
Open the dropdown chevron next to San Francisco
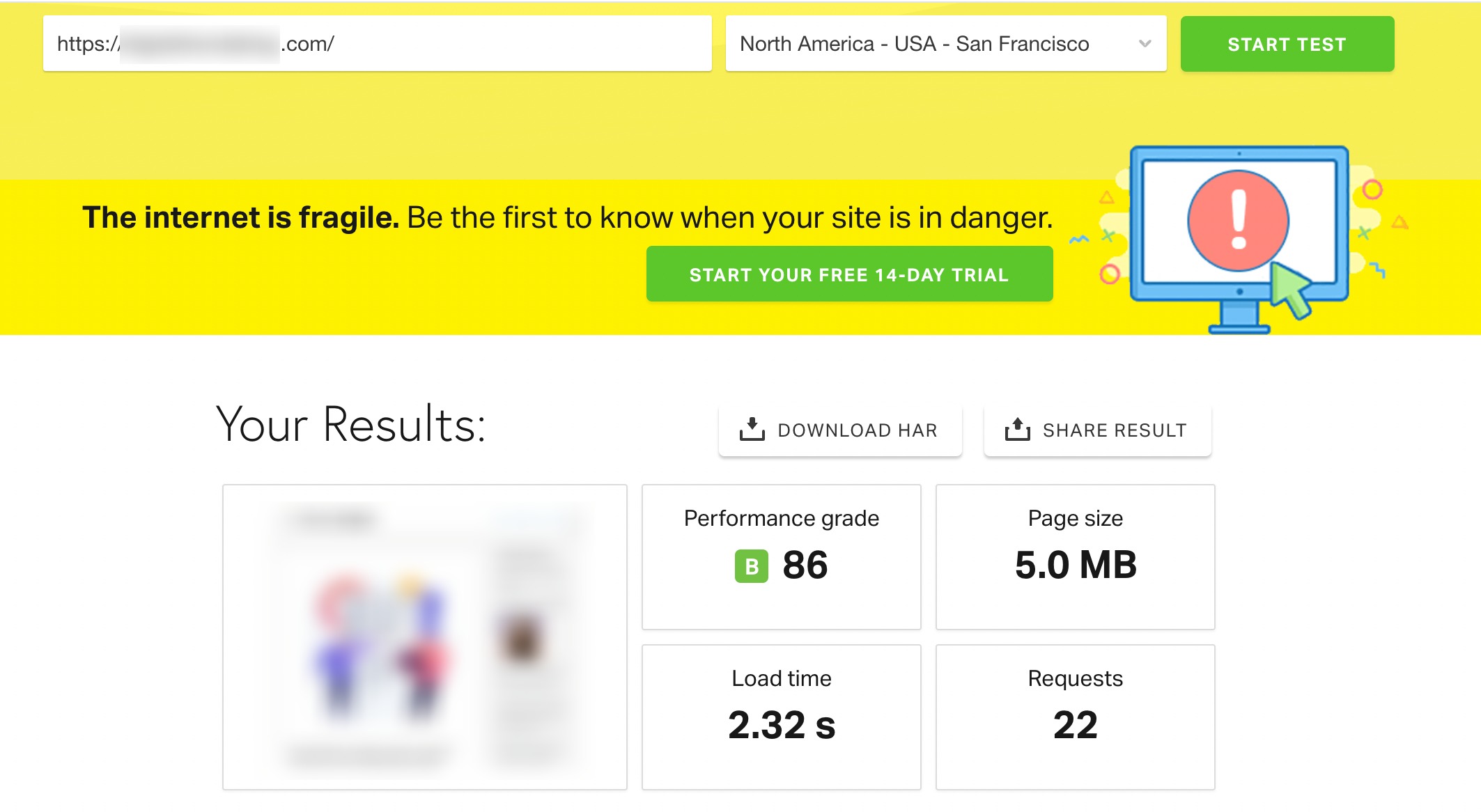click(1143, 44)
